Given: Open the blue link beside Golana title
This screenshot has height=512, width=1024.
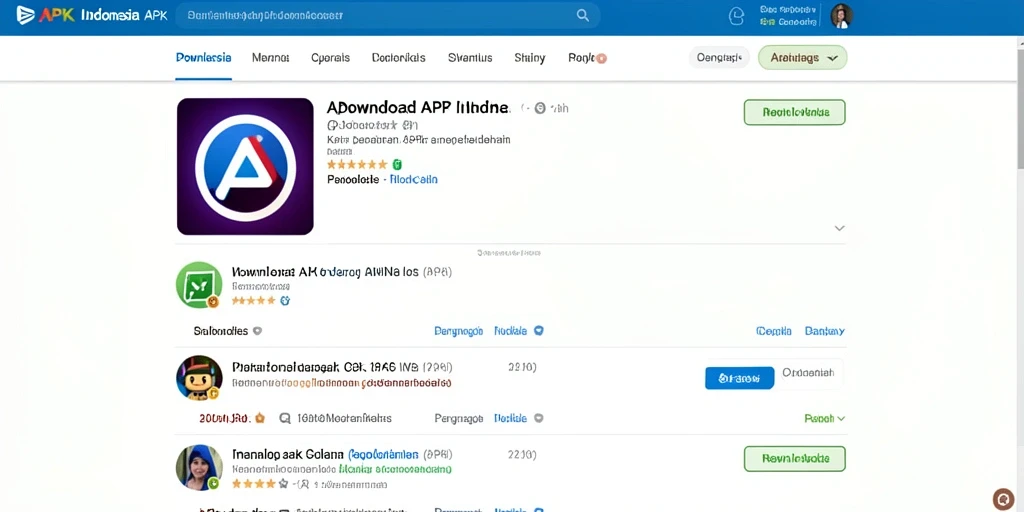Looking at the screenshot, I should point(383,454).
